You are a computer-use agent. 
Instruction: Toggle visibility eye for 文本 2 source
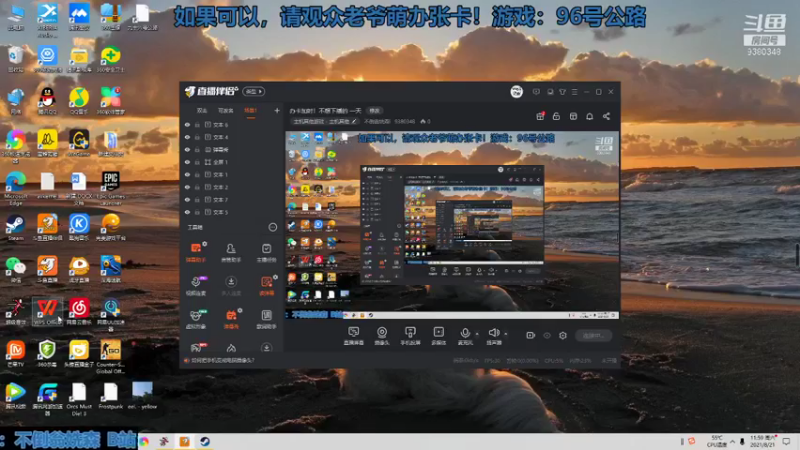click(x=187, y=187)
